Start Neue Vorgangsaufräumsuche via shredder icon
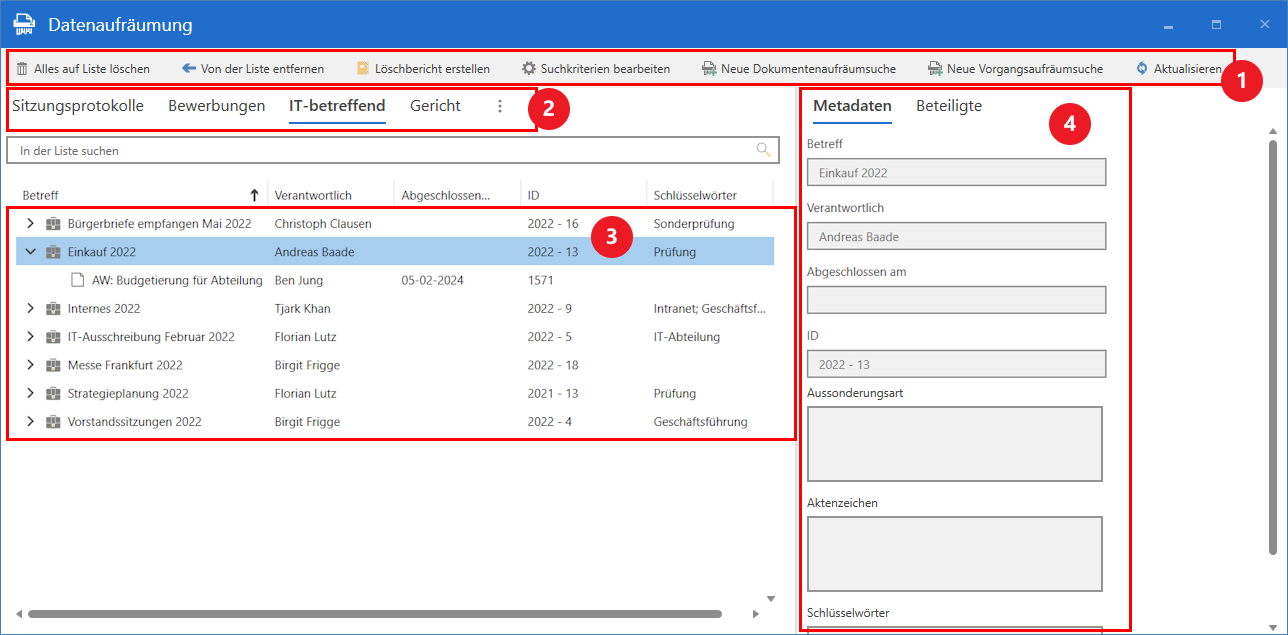Viewport: 1288px width, 635px height. click(x=935, y=69)
